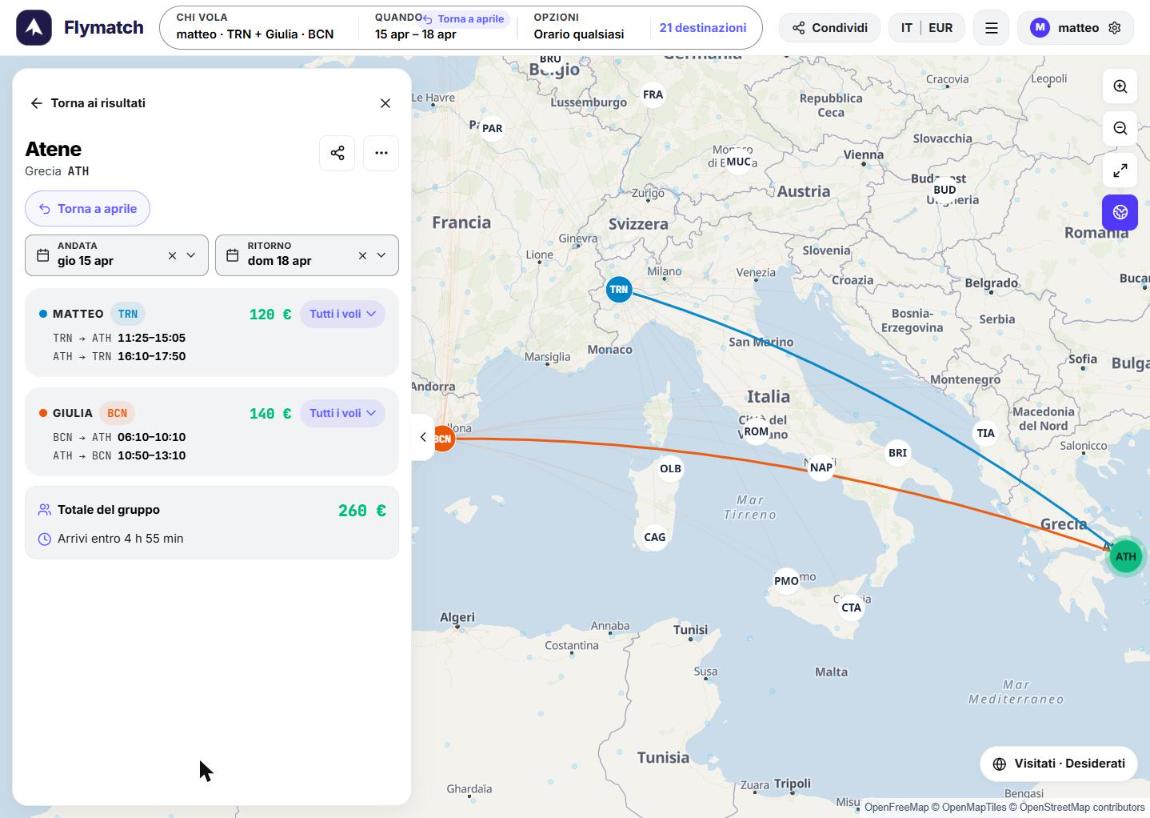Open settings gear next to matteo
The width and height of the screenshot is (1150, 818).
1115,28
